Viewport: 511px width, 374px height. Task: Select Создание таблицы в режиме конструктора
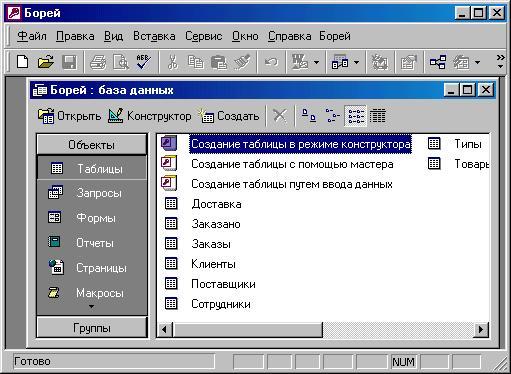click(300, 144)
